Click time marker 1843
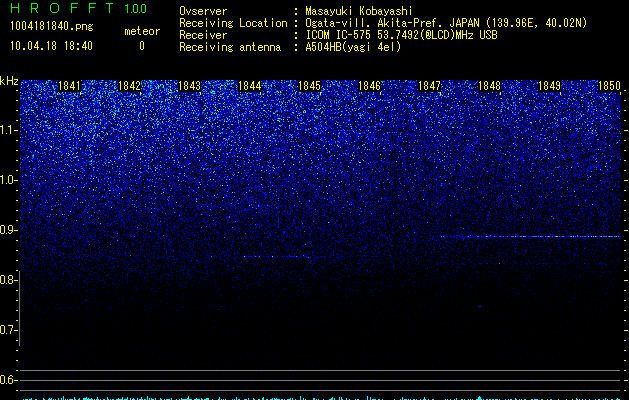 click(x=189, y=86)
